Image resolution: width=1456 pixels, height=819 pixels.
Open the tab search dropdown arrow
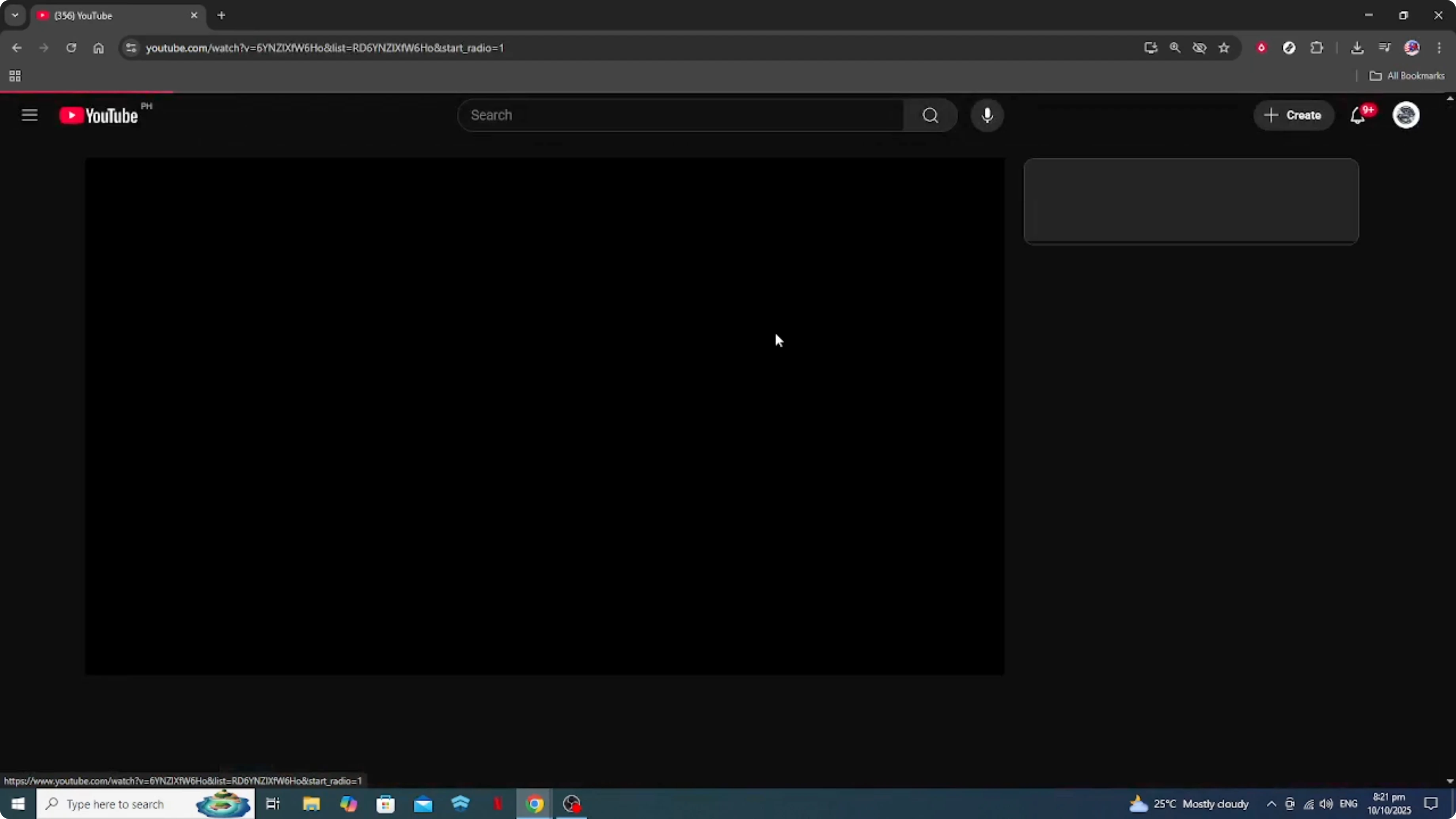15,15
